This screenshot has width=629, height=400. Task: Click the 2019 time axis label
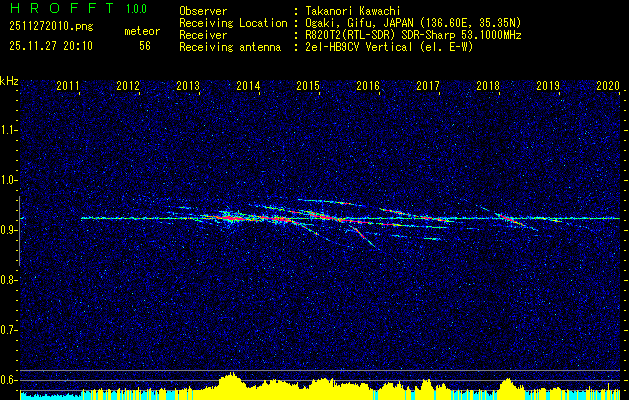click(x=548, y=85)
